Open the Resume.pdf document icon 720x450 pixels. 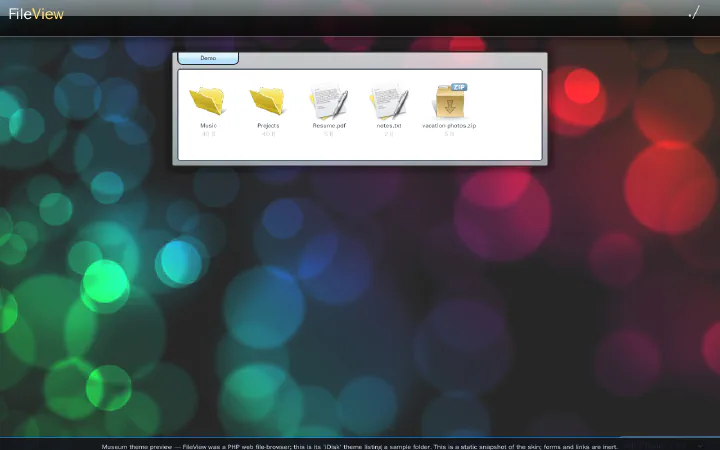pos(329,101)
